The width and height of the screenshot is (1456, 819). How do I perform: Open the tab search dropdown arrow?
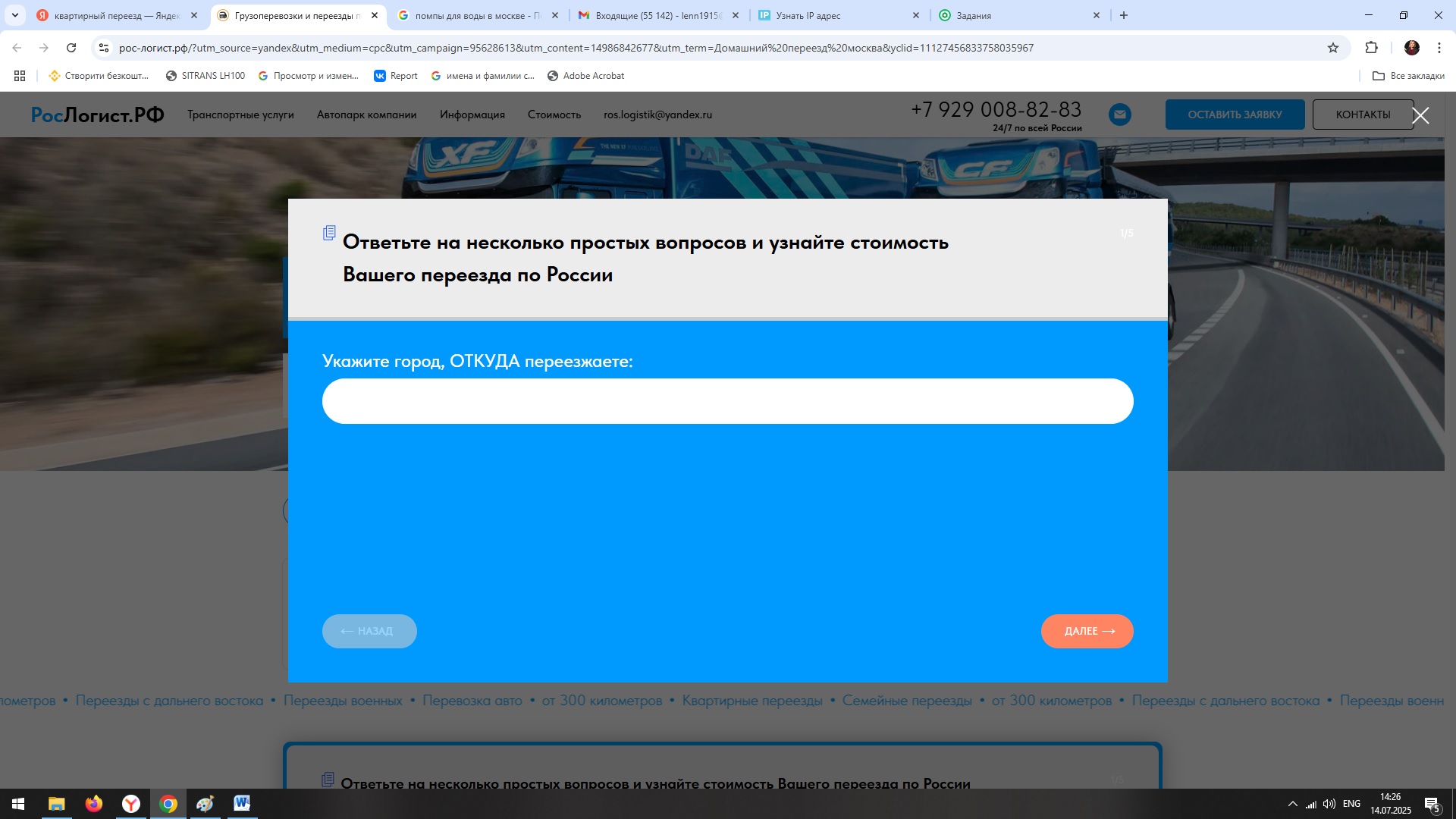(x=14, y=15)
